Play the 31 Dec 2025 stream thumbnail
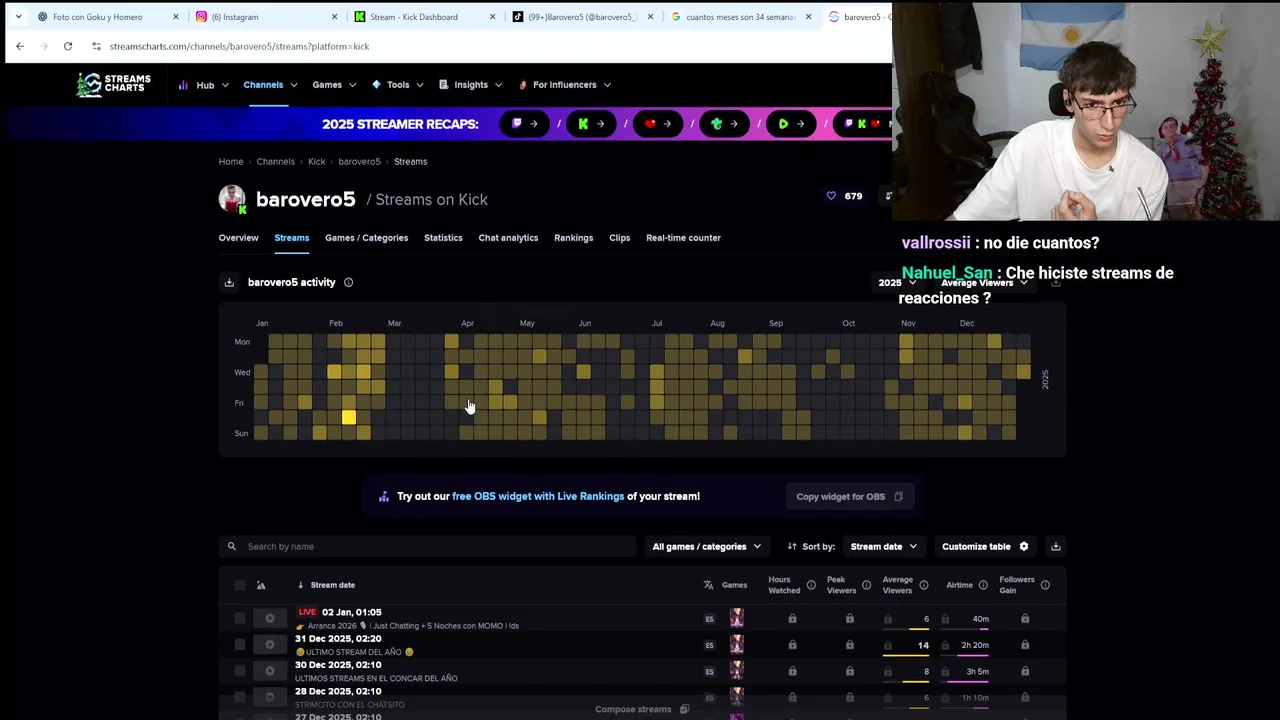1280x720 pixels. pos(269,645)
